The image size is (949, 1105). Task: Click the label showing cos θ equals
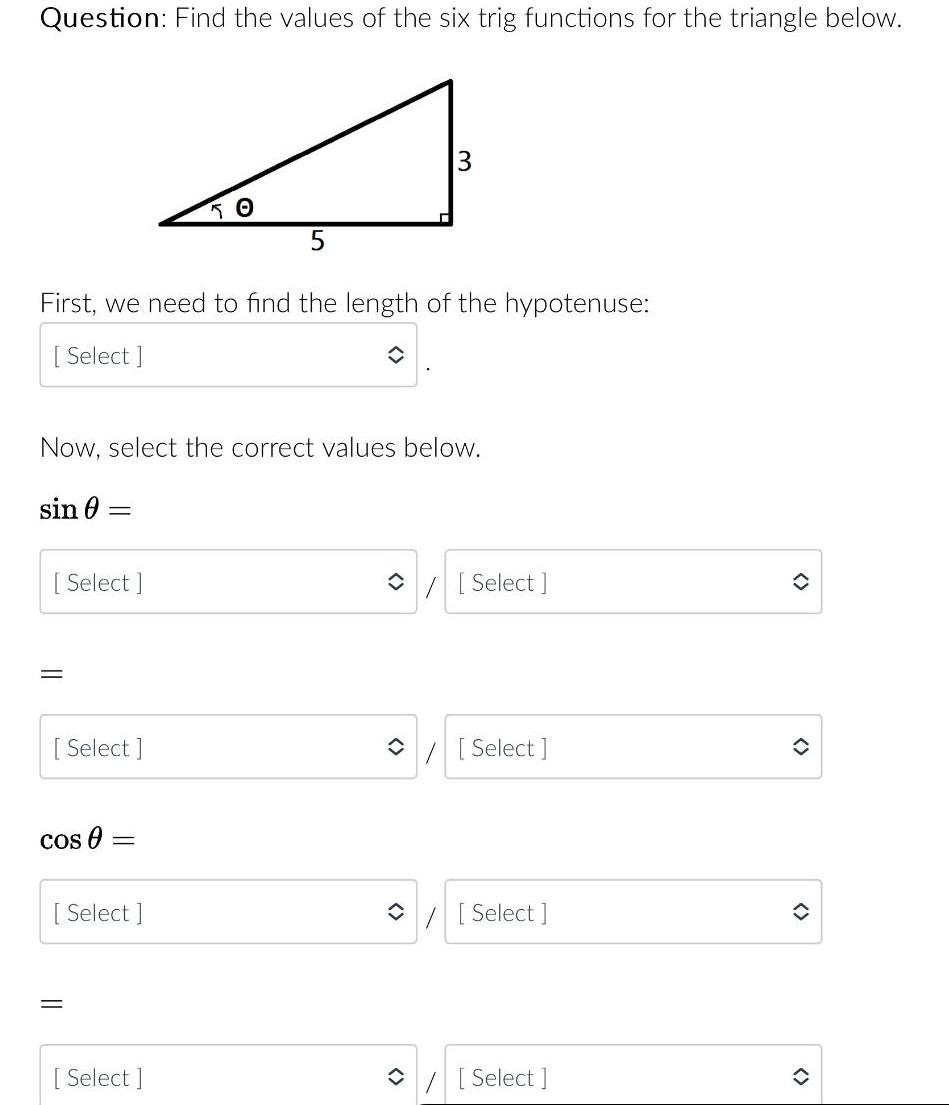[x=87, y=840]
